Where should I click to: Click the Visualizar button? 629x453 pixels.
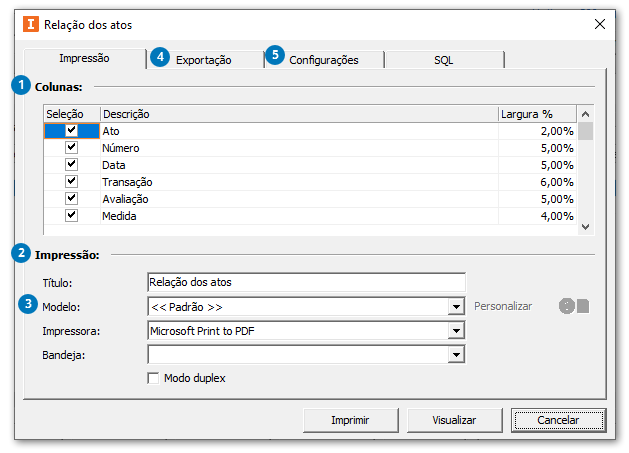point(454,421)
